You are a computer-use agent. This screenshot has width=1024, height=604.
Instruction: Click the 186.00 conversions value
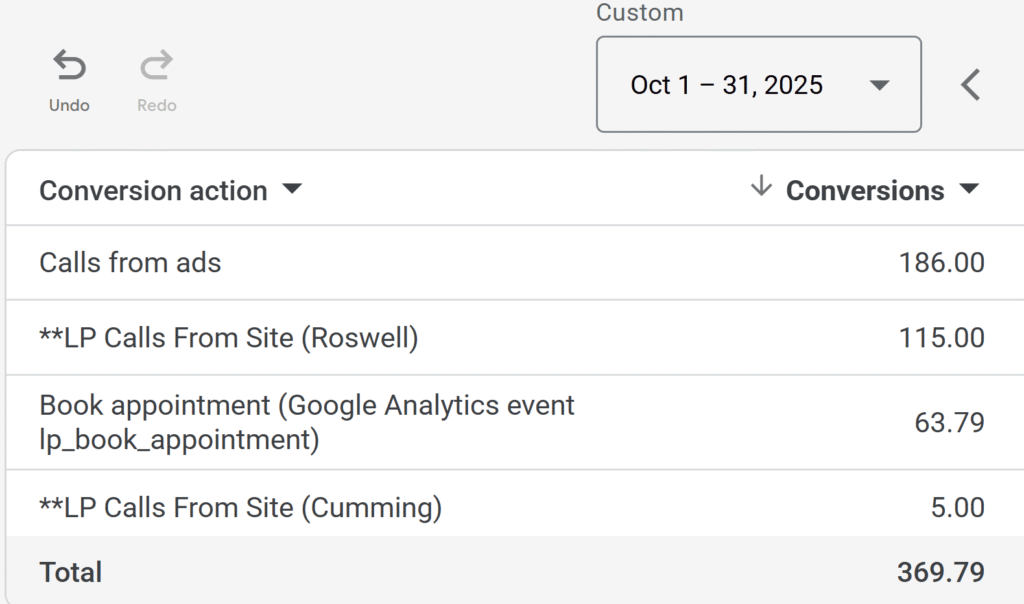[942, 263]
